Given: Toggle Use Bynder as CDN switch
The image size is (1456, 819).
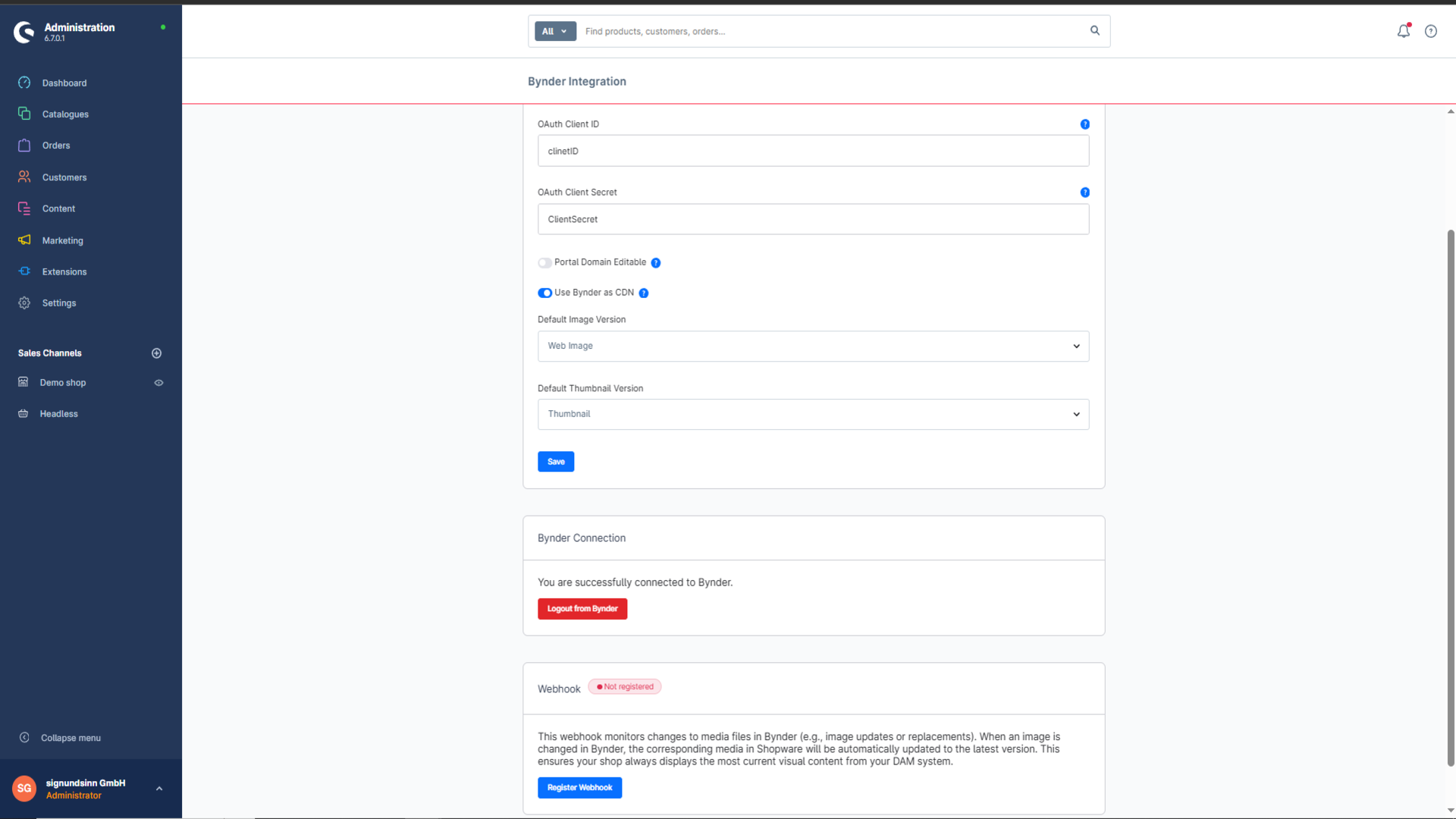Looking at the screenshot, I should [544, 293].
